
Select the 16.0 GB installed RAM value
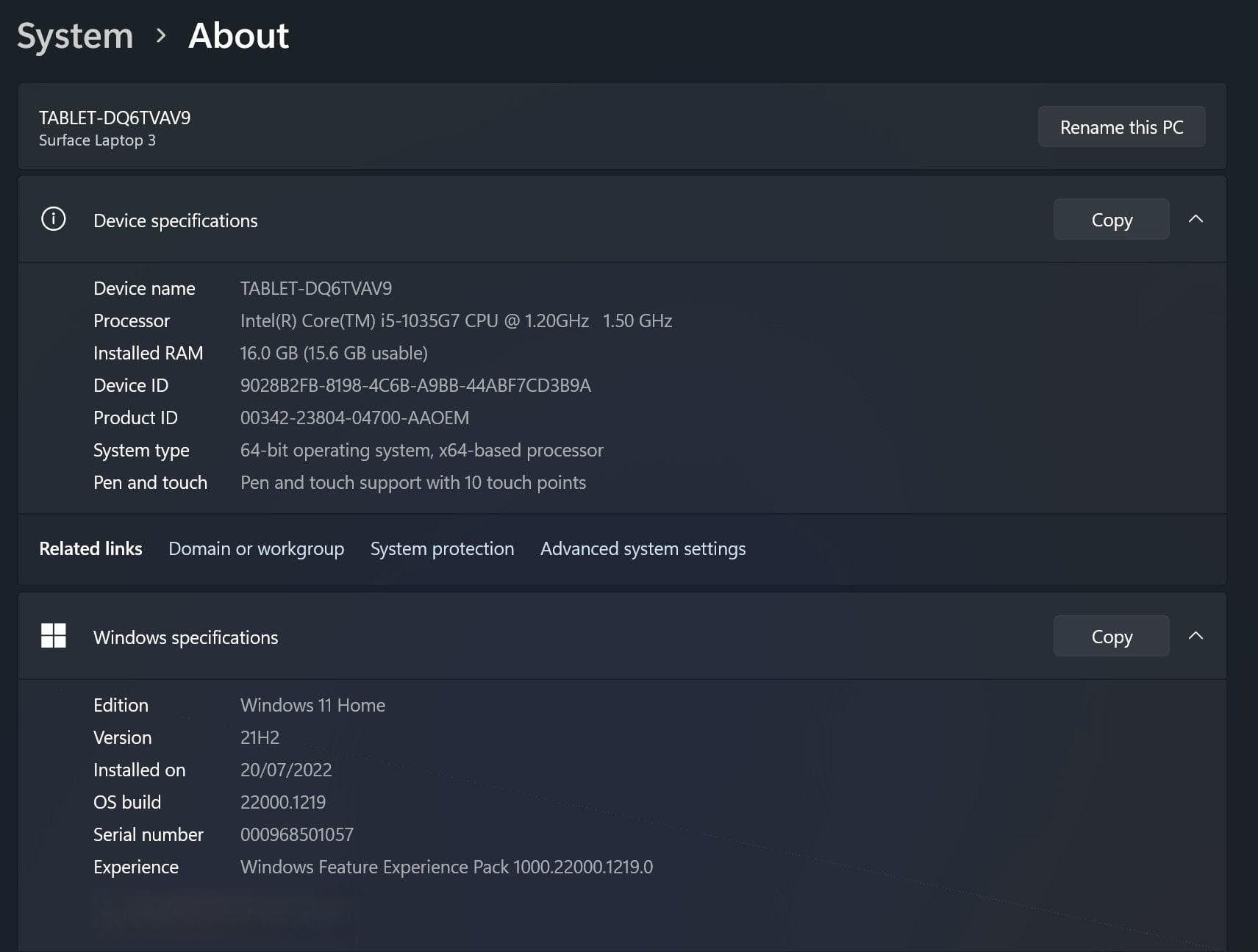pos(334,353)
